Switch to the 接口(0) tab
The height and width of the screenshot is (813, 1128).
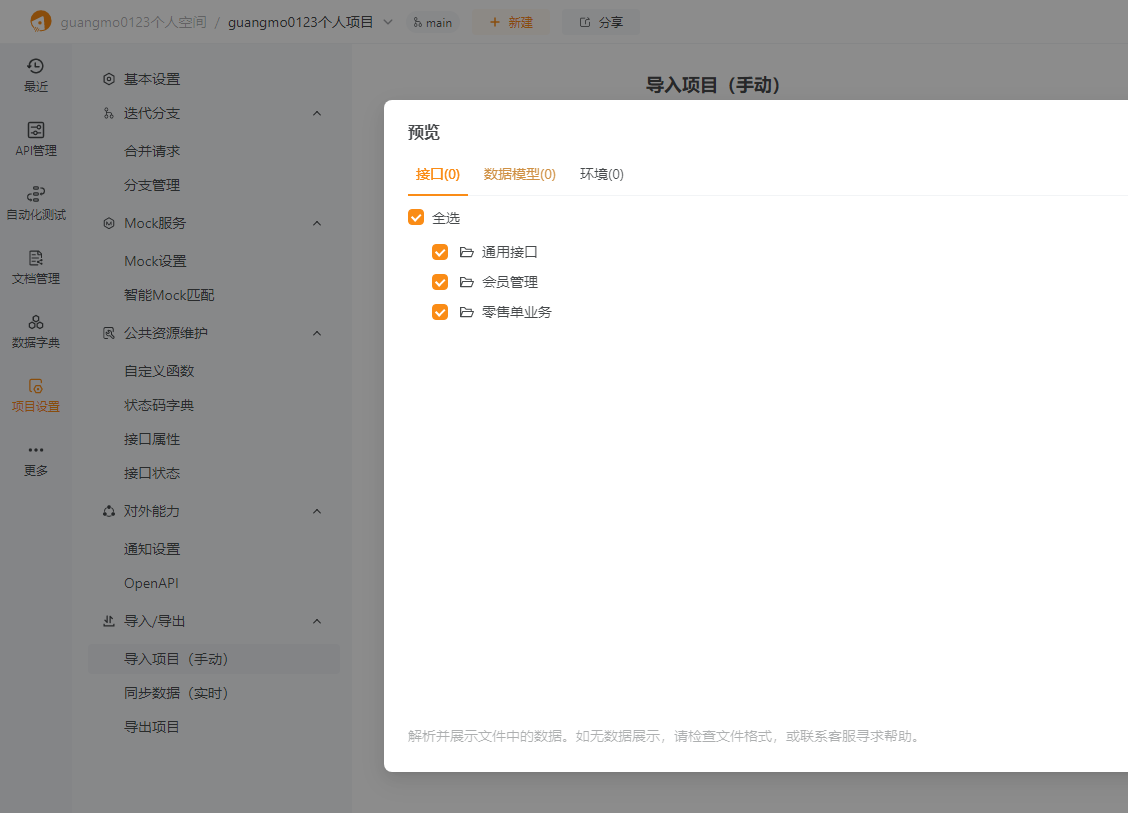click(437, 174)
